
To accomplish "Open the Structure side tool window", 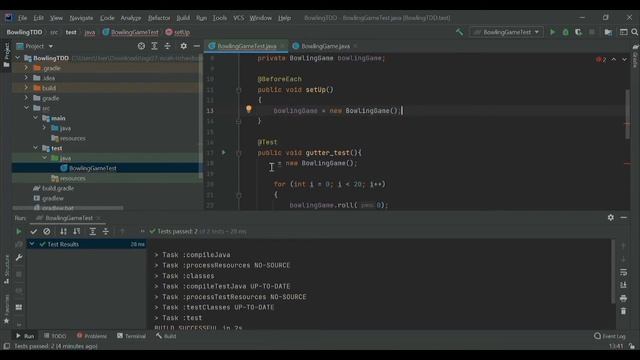I will click(6, 269).
